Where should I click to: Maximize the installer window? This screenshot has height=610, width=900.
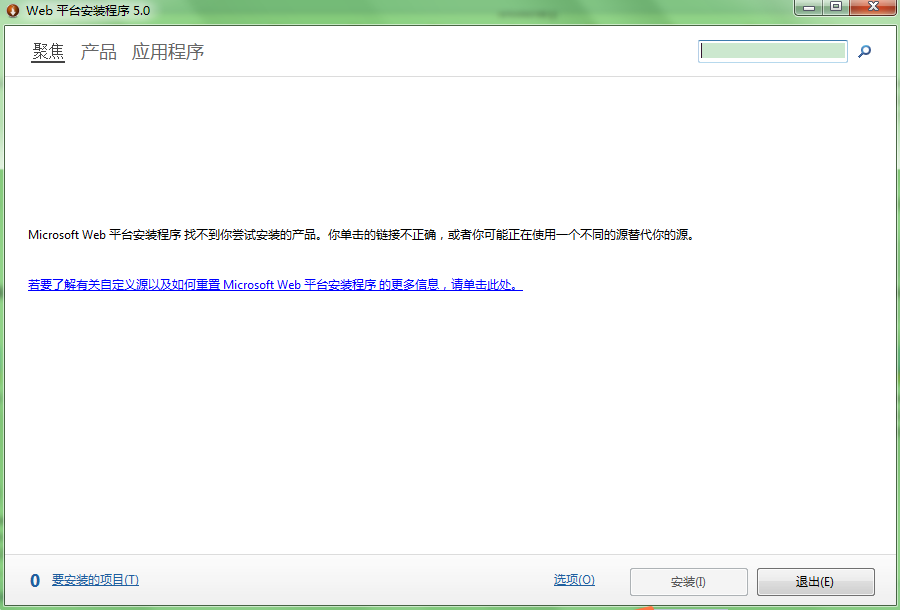(x=836, y=7)
